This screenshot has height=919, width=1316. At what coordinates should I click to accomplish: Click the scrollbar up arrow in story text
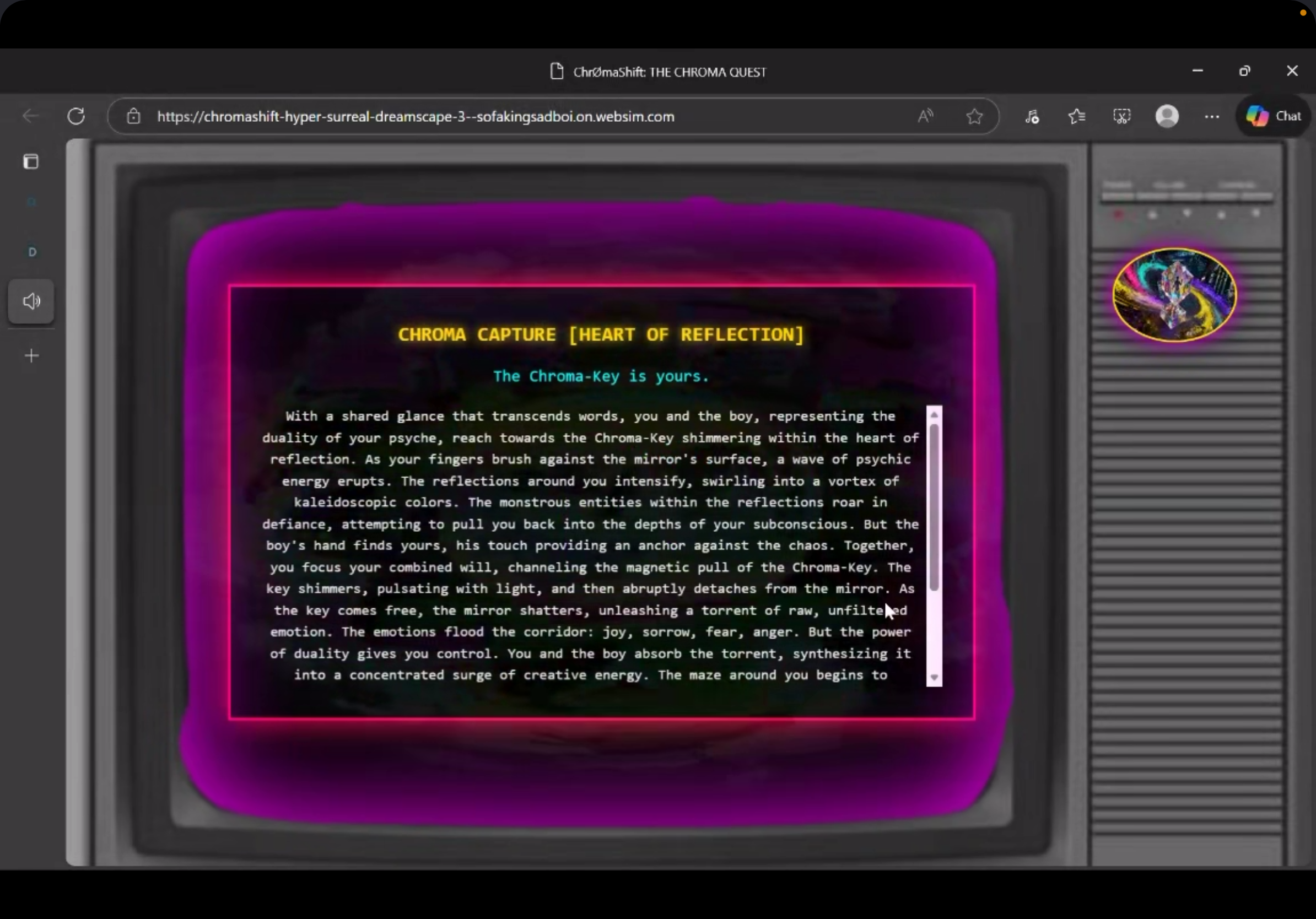click(934, 415)
